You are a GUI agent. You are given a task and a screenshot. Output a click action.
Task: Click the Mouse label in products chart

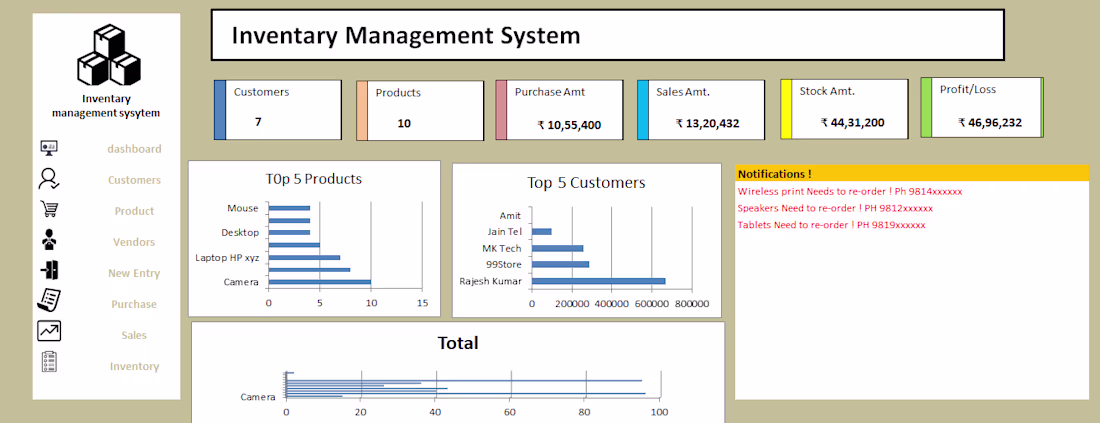tap(243, 208)
